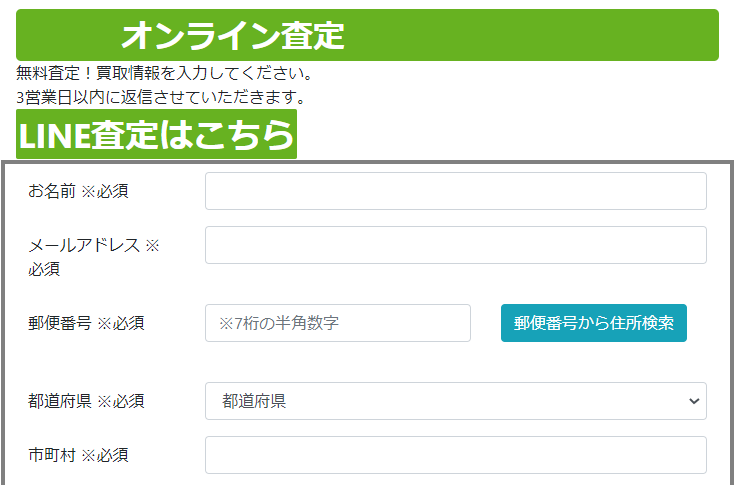Click the 郵便番号 label text
This screenshot has width=741, height=485.
pos(60,323)
